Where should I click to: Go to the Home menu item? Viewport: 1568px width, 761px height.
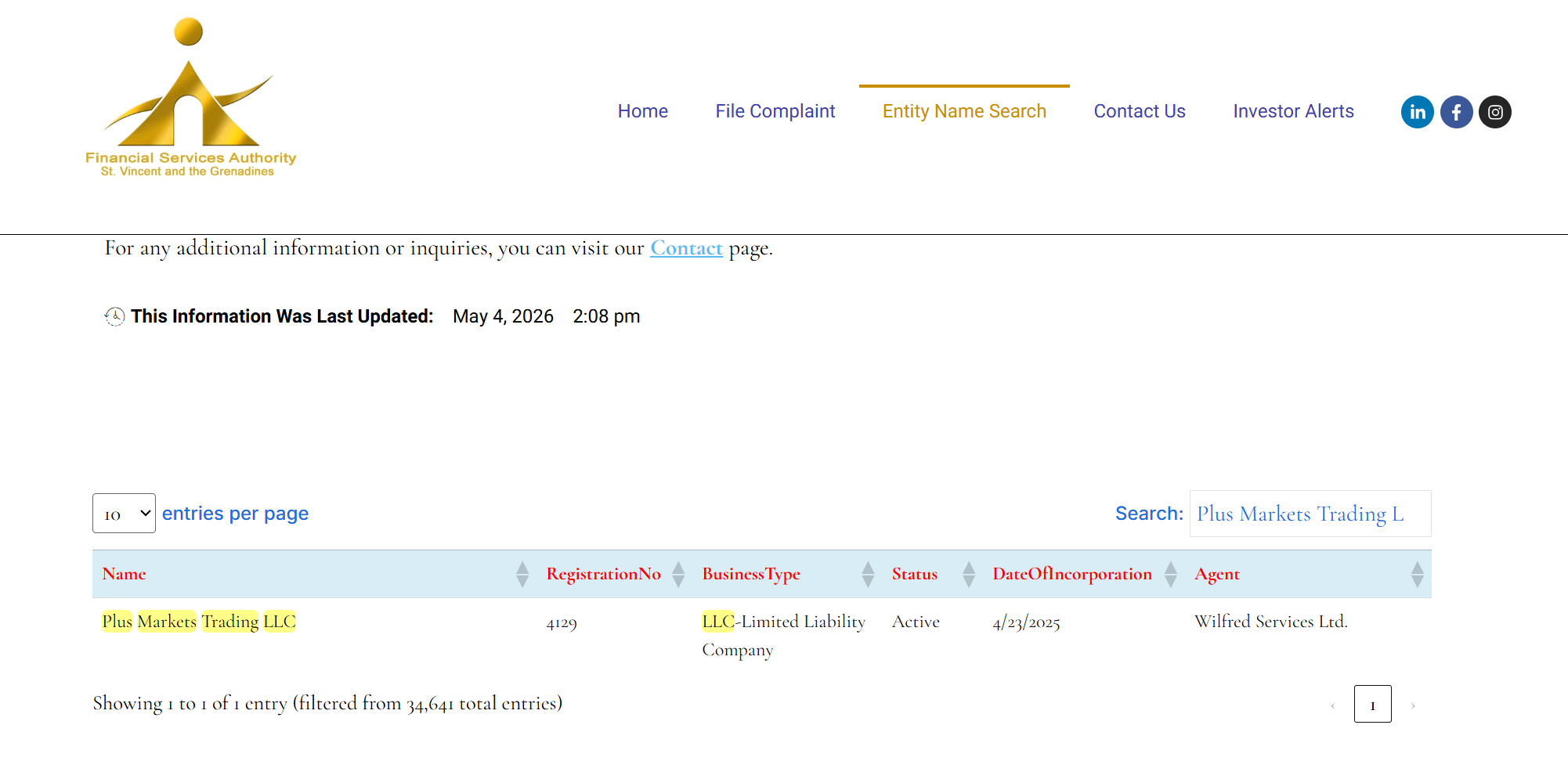pos(643,111)
